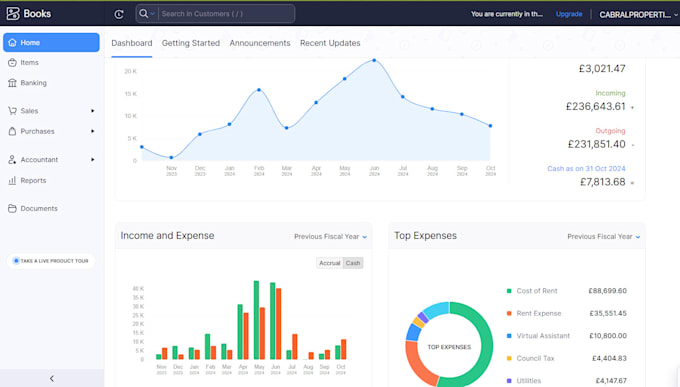Click the Income and Expense heading
This screenshot has width=680, height=387.
point(167,236)
